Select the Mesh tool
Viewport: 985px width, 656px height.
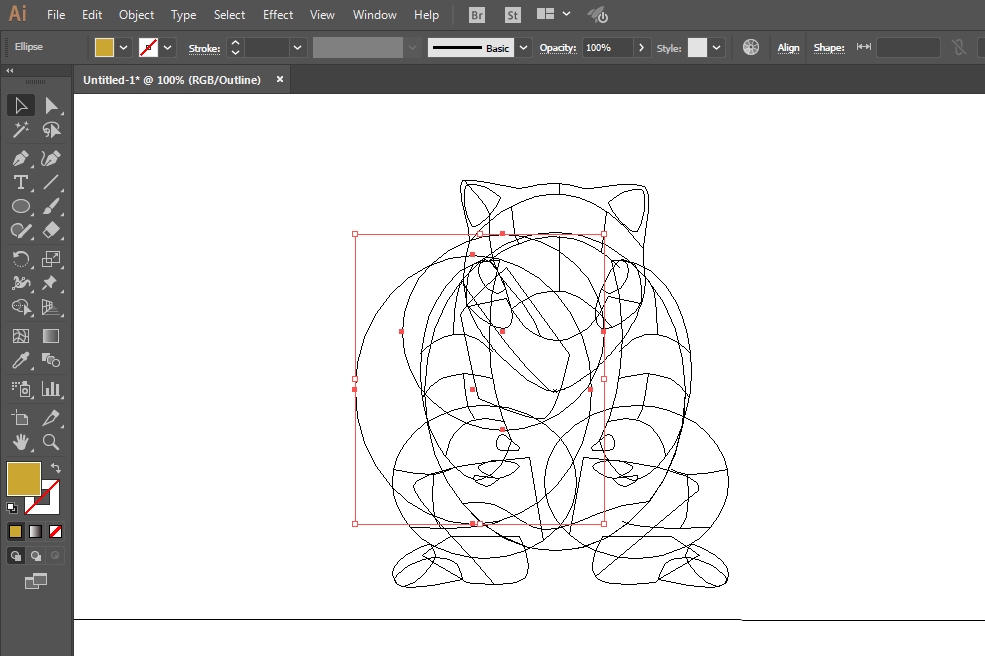(21, 336)
